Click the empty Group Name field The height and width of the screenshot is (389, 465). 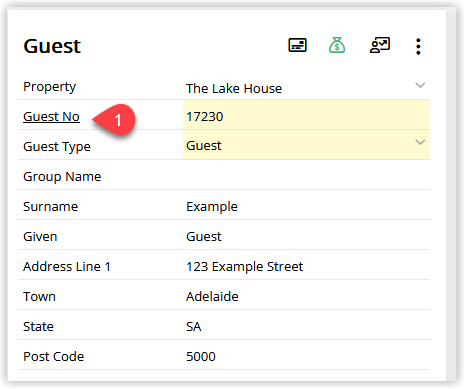tap(306, 176)
